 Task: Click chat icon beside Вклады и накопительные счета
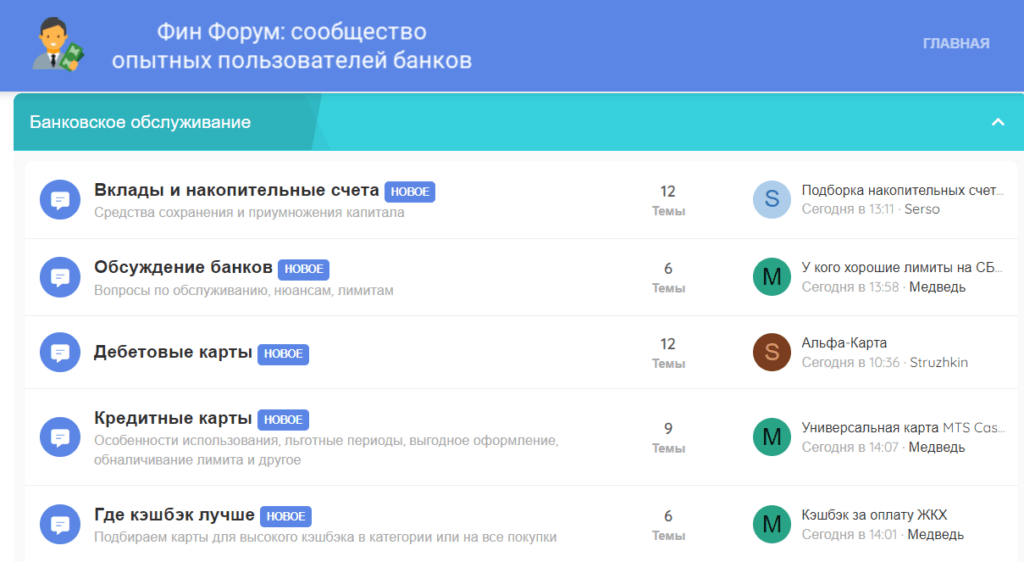point(59,200)
